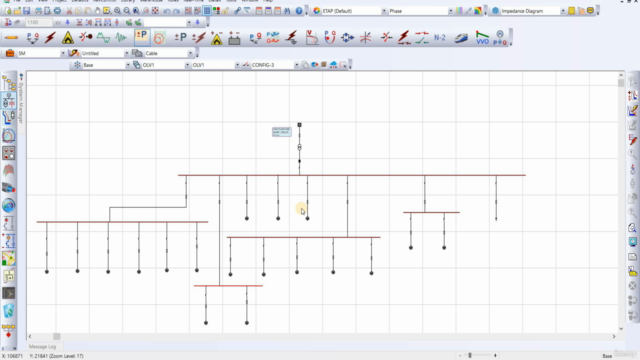Open One-Line Diagram sidebar icon
The height and width of the screenshot is (360, 640).
(9, 100)
